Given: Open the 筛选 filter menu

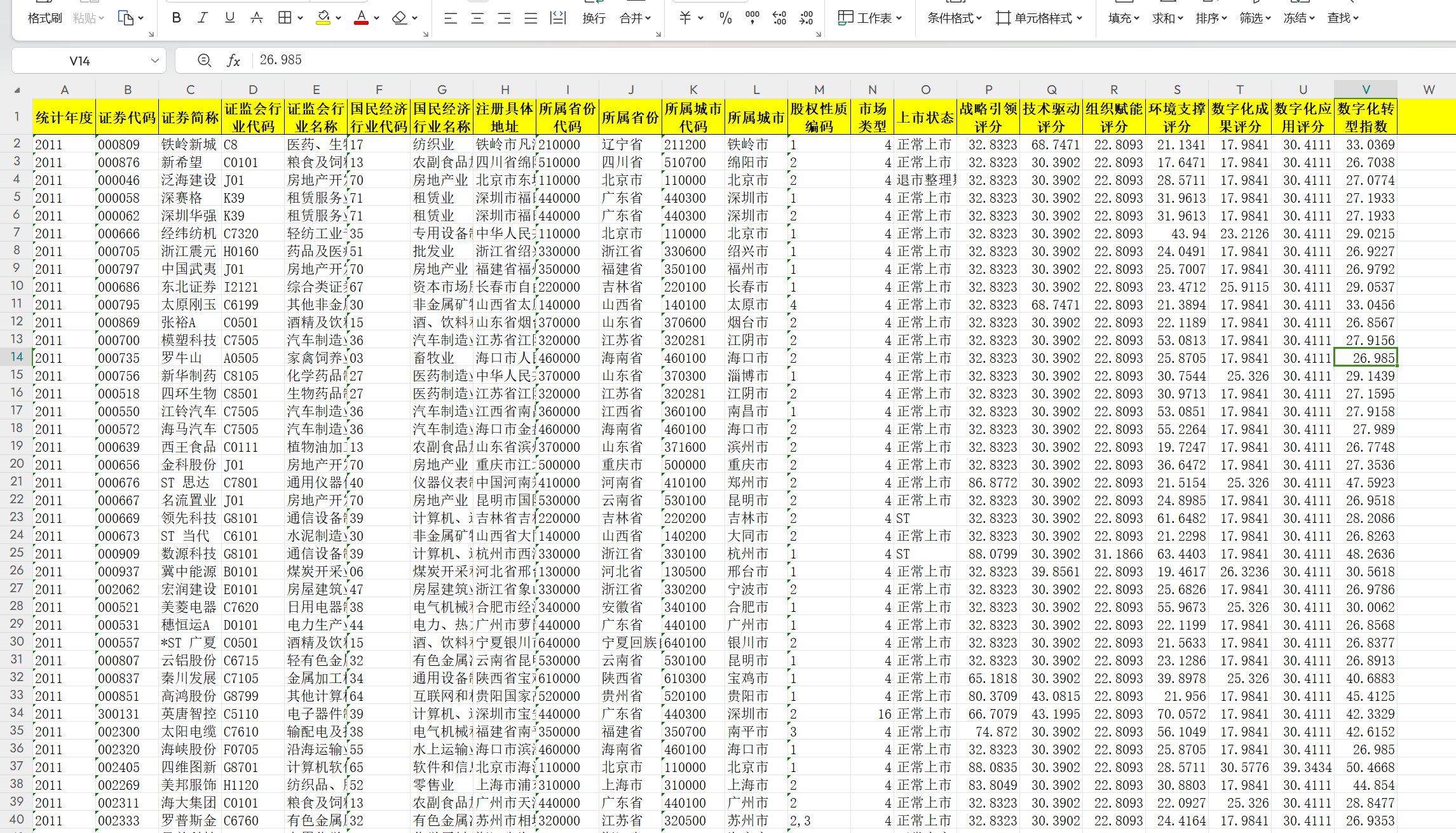Looking at the screenshot, I should point(1255,18).
